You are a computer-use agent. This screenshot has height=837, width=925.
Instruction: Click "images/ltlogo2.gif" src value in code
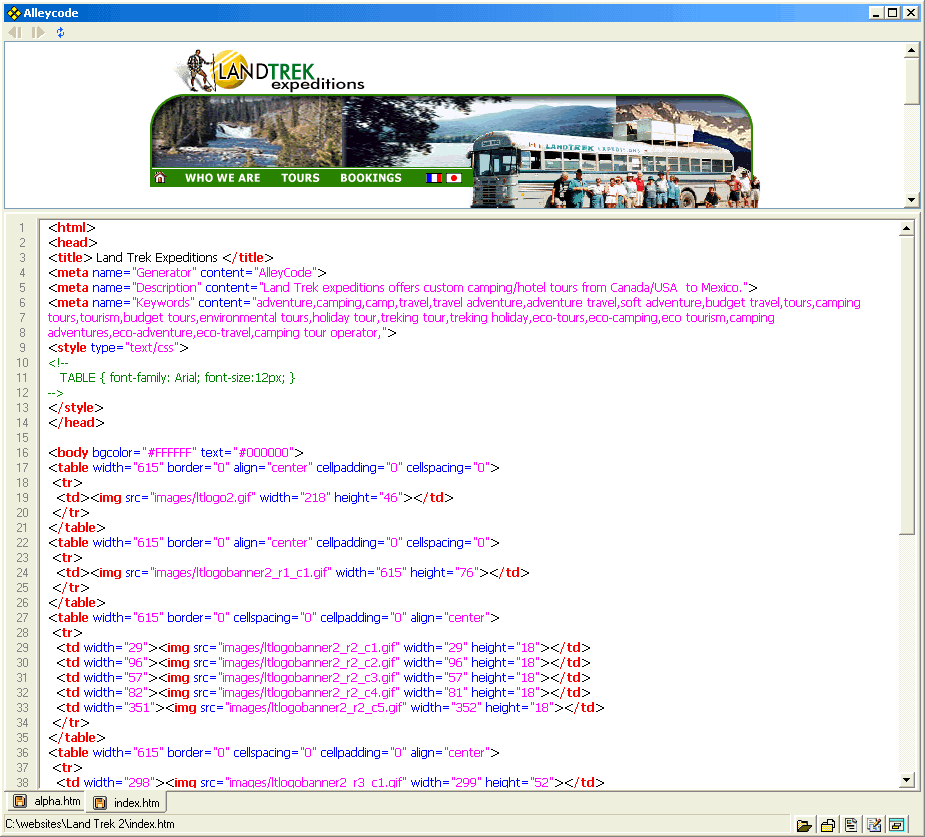tap(203, 497)
